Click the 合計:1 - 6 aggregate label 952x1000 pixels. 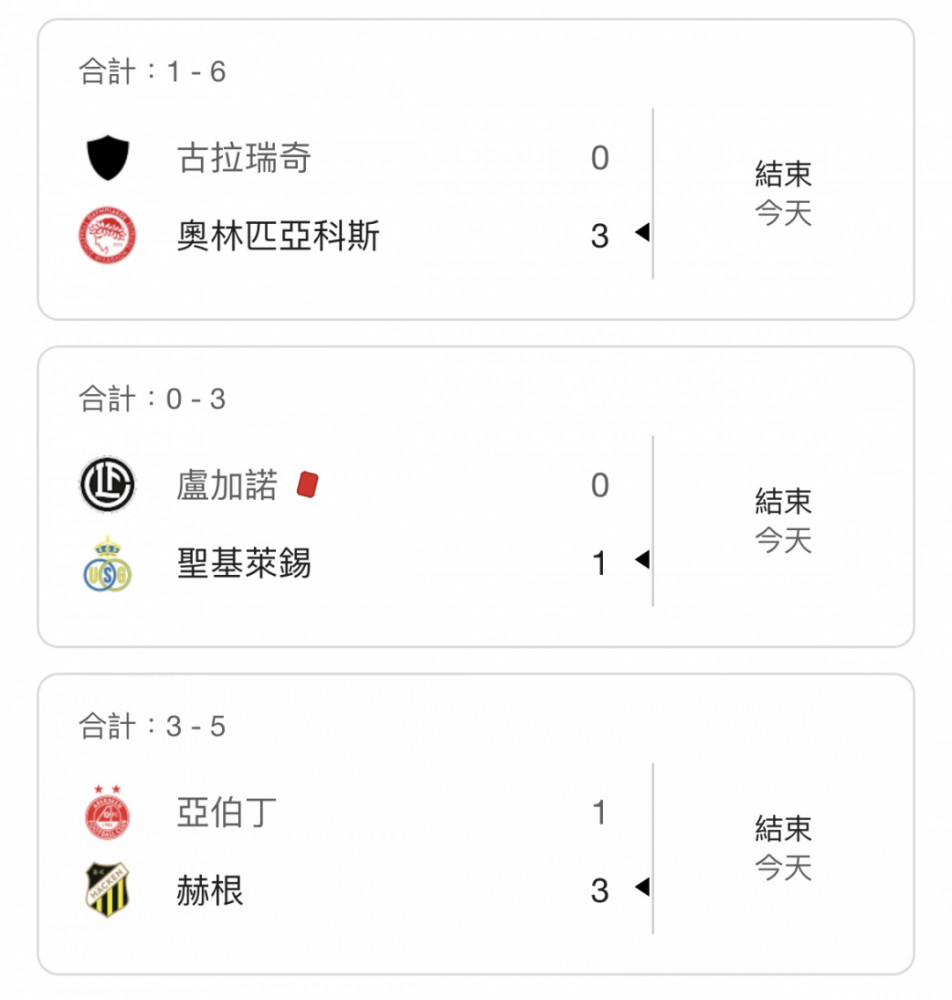pyautogui.click(x=152, y=71)
